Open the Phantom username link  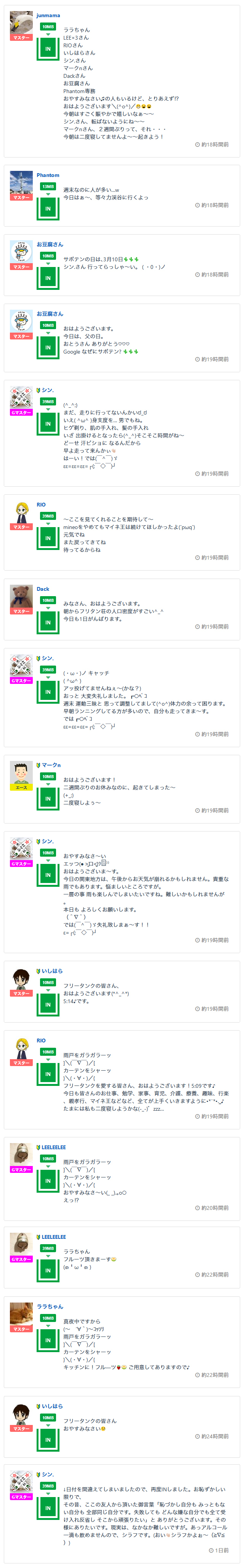48,175
